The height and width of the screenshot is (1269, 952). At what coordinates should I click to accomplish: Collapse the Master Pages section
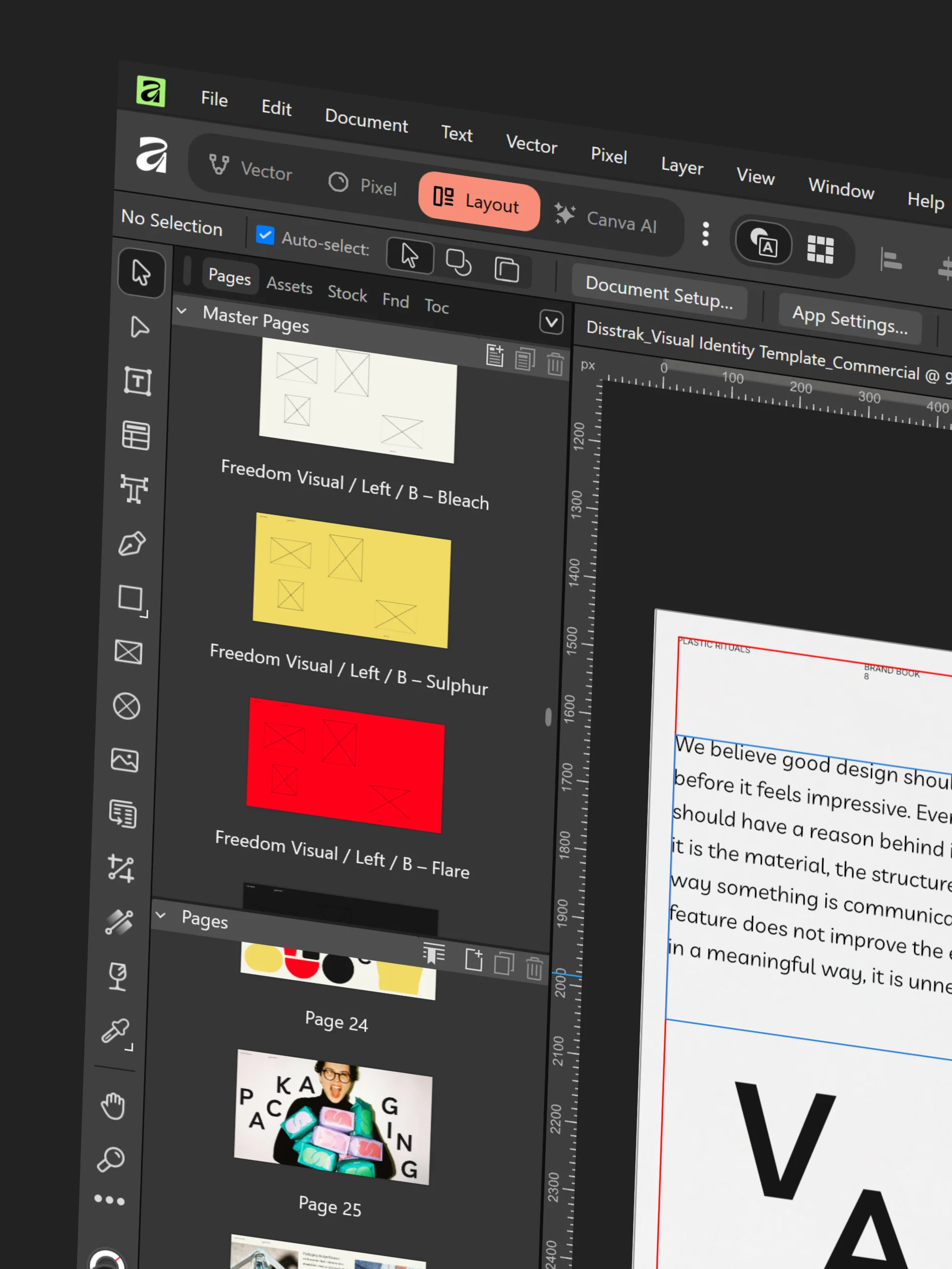181,311
